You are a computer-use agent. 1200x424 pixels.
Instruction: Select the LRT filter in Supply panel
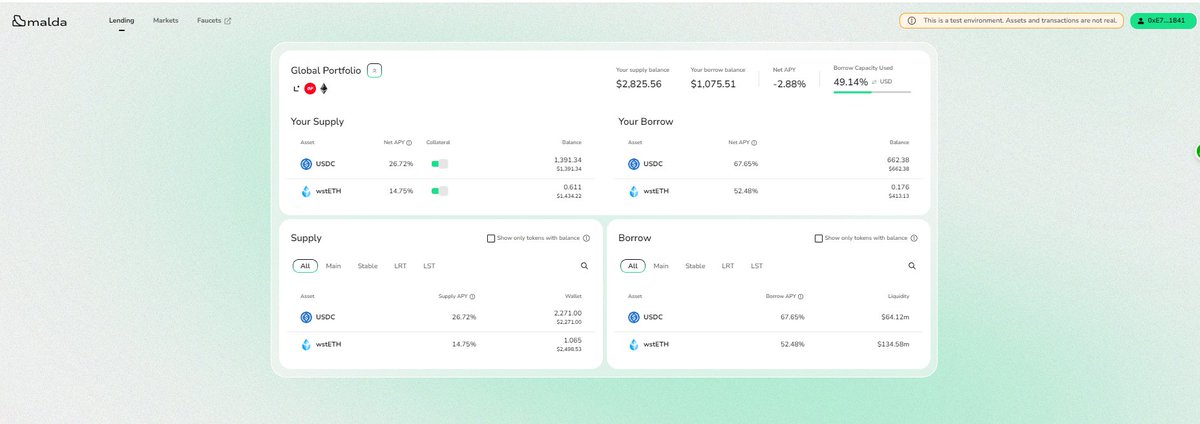pos(400,266)
